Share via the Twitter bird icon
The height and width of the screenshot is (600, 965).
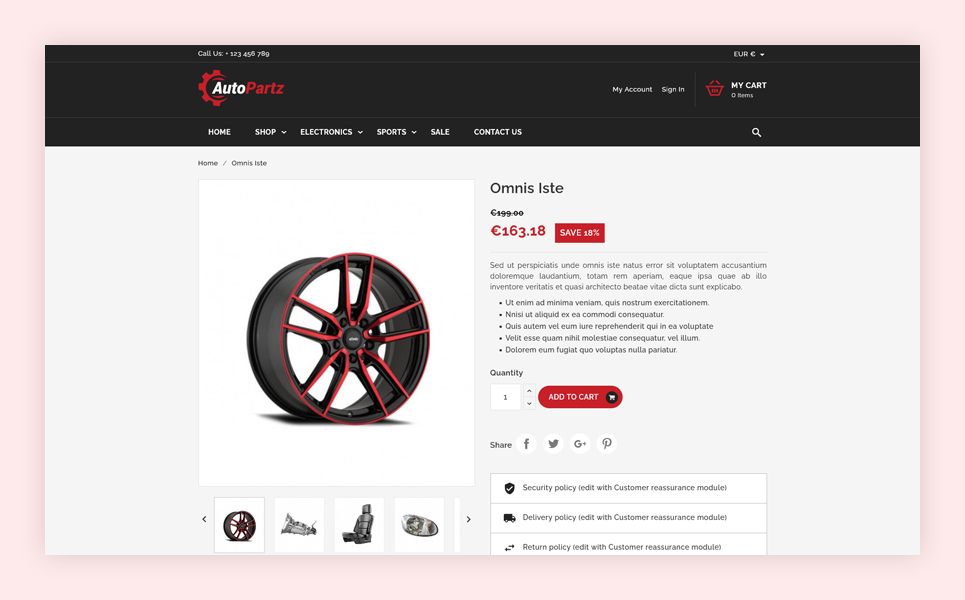click(x=553, y=444)
